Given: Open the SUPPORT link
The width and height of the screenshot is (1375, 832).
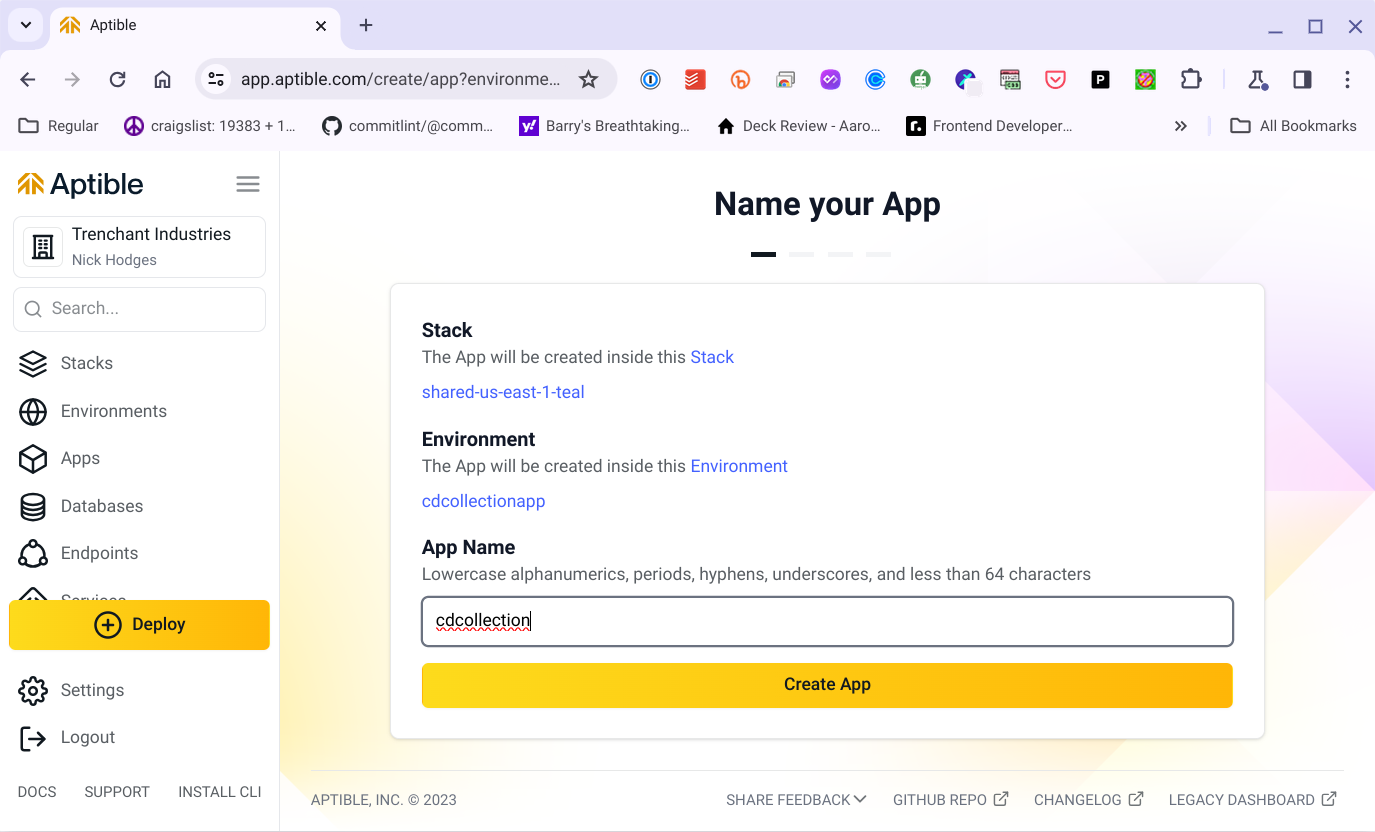Looking at the screenshot, I should coord(117,792).
